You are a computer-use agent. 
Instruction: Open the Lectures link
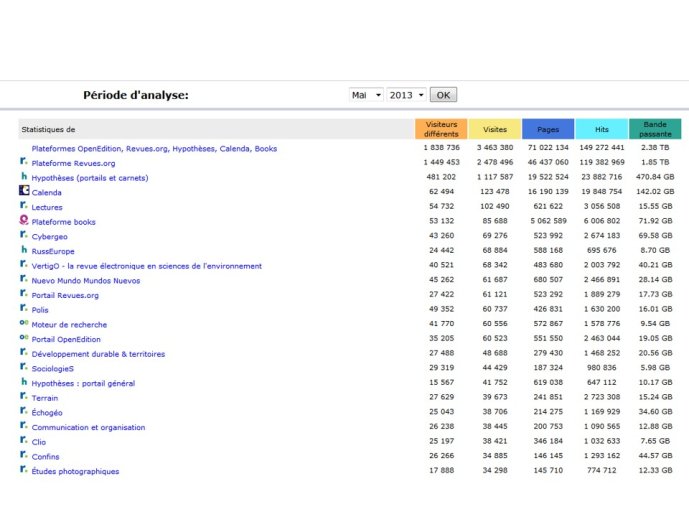click(47, 207)
